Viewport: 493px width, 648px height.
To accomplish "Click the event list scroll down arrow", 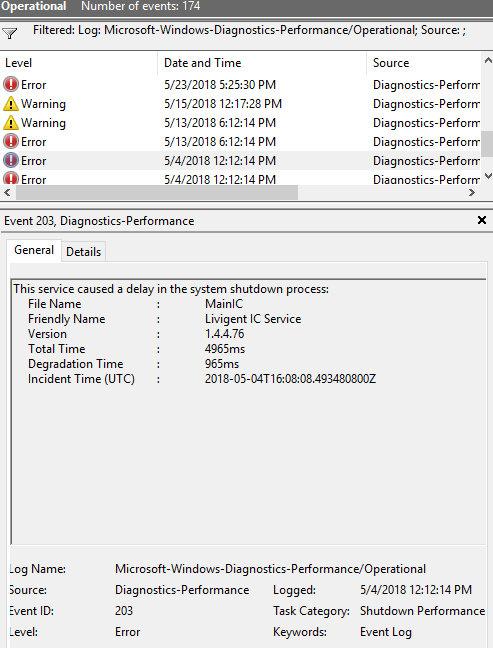I will pyautogui.click(x=488, y=176).
